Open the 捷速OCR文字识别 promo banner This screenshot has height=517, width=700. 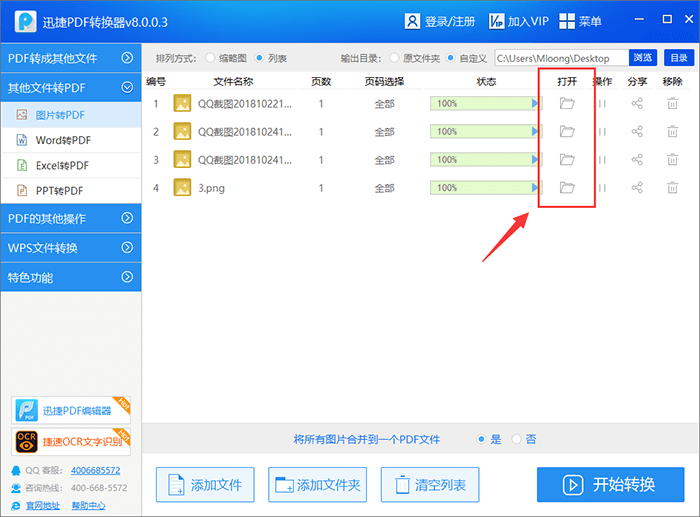71,442
